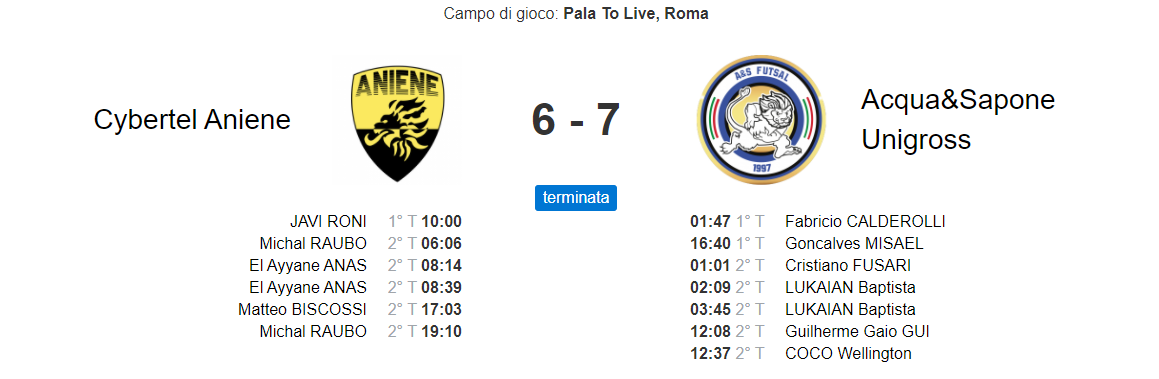Select scorer JAVI RONI
The width and height of the screenshot is (1159, 379).
coord(328,222)
